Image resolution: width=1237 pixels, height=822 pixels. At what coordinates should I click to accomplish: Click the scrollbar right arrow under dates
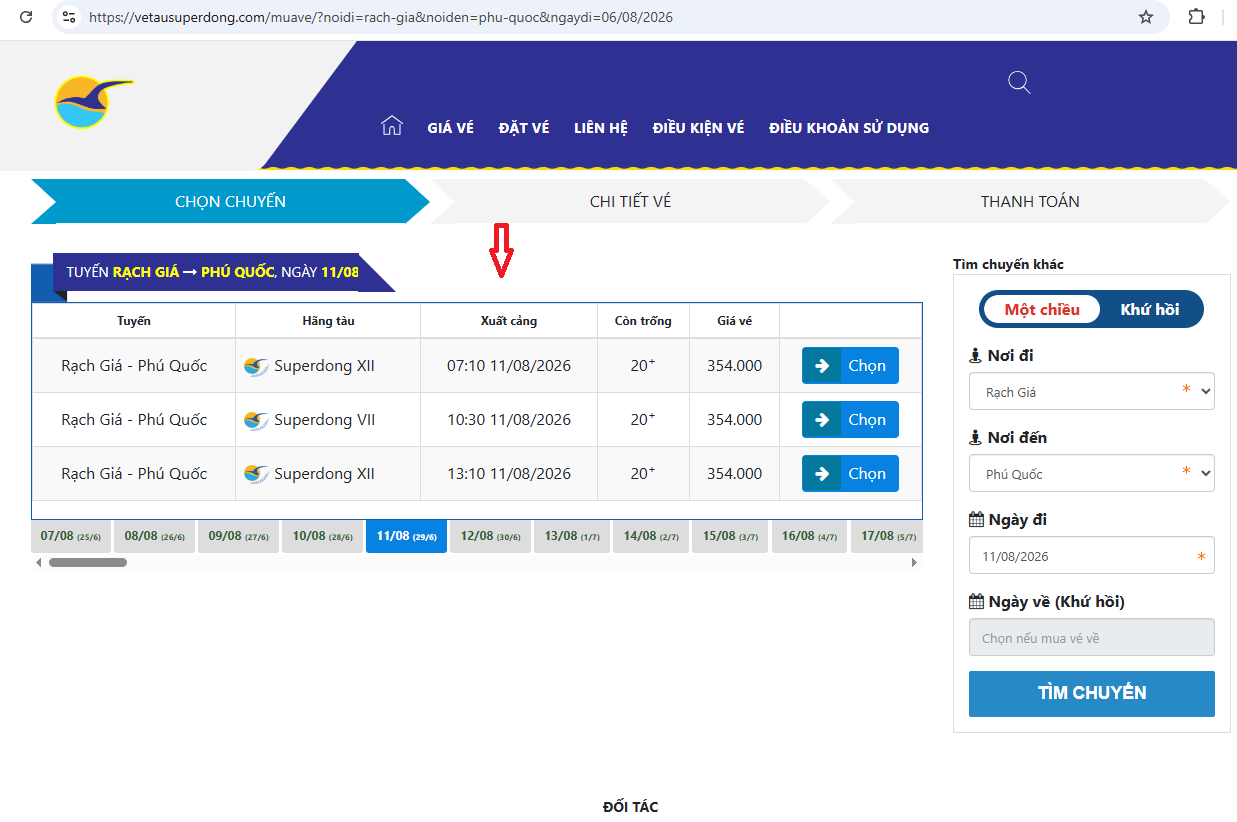point(914,563)
